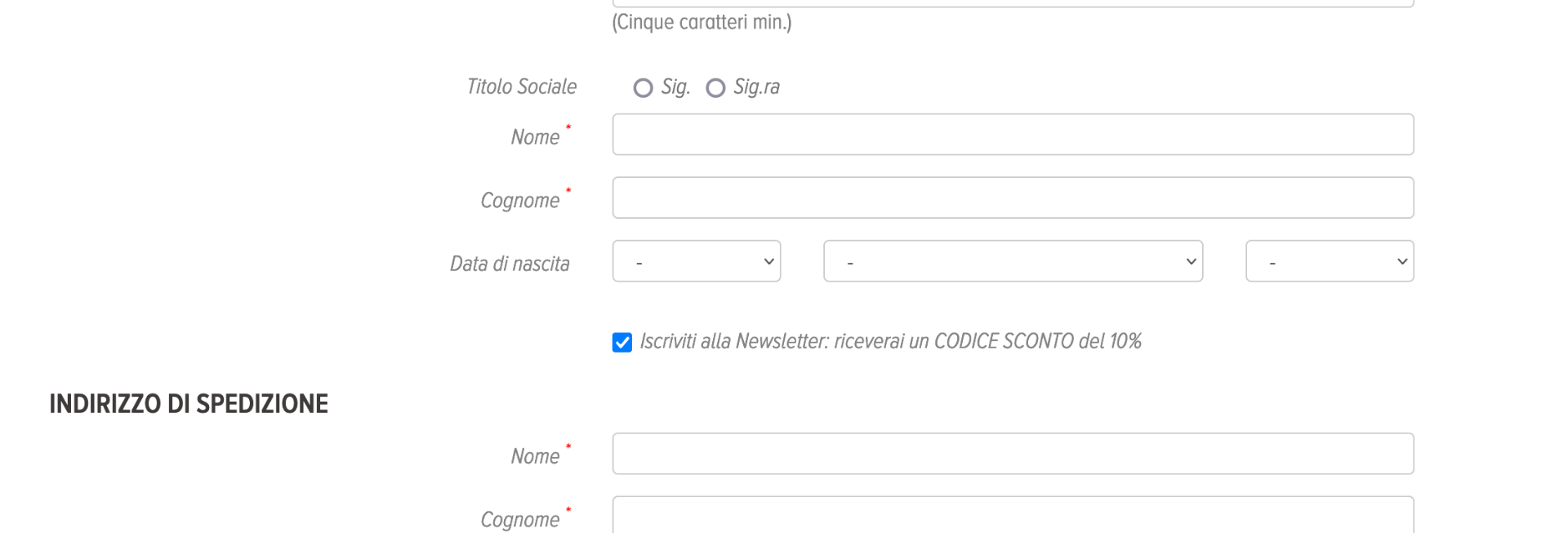
Task: Click the shipping address Nome field
Action: [1013, 454]
